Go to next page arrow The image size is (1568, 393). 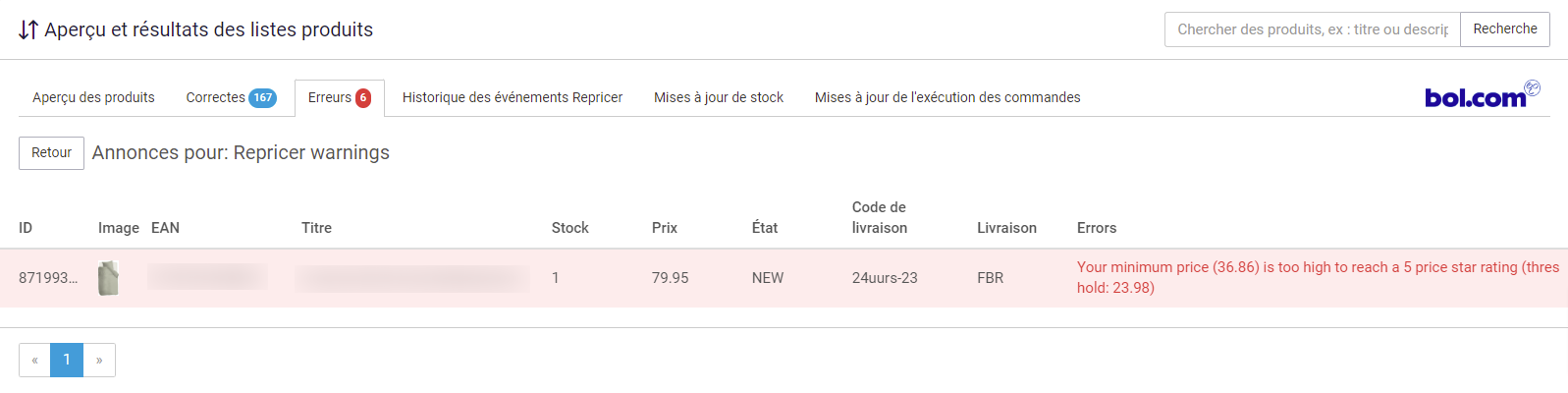[99, 361]
